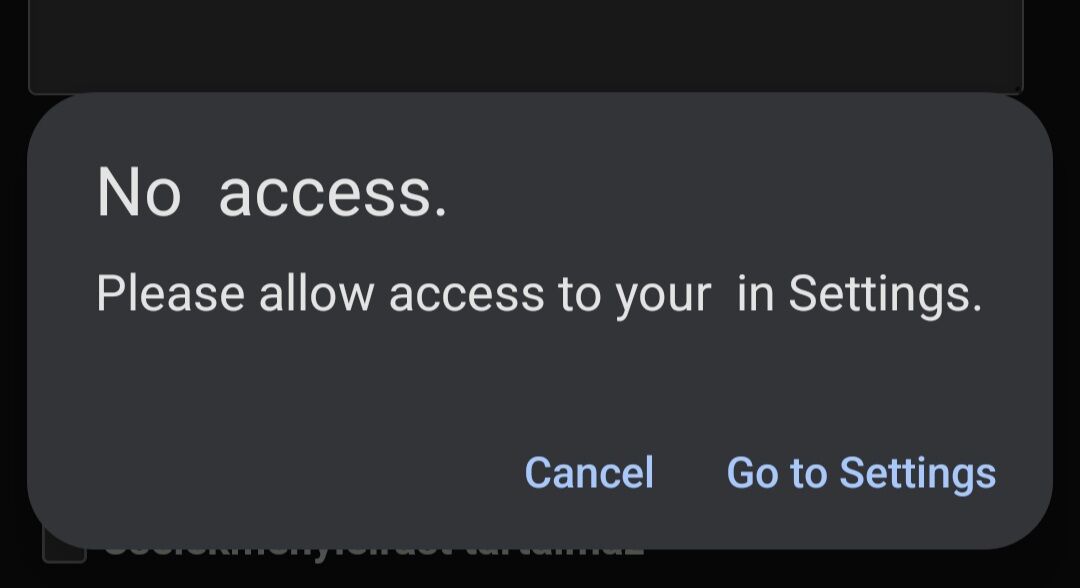Click empty dialog area left of Cancel
Viewport: 1080px width, 588px height.
[x=280, y=473]
